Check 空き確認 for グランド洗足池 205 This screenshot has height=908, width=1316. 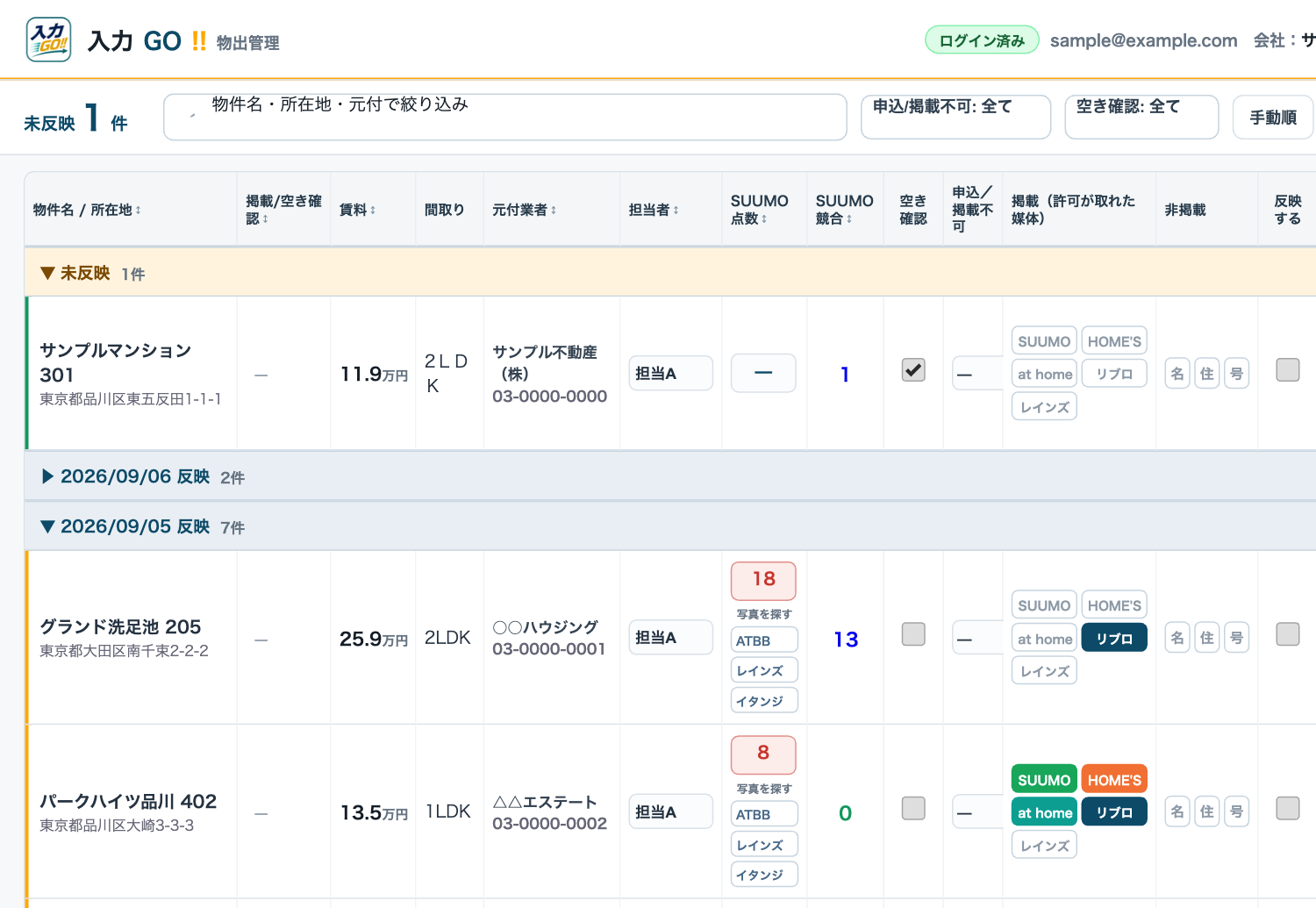pyautogui.click(x=913, y=634)
